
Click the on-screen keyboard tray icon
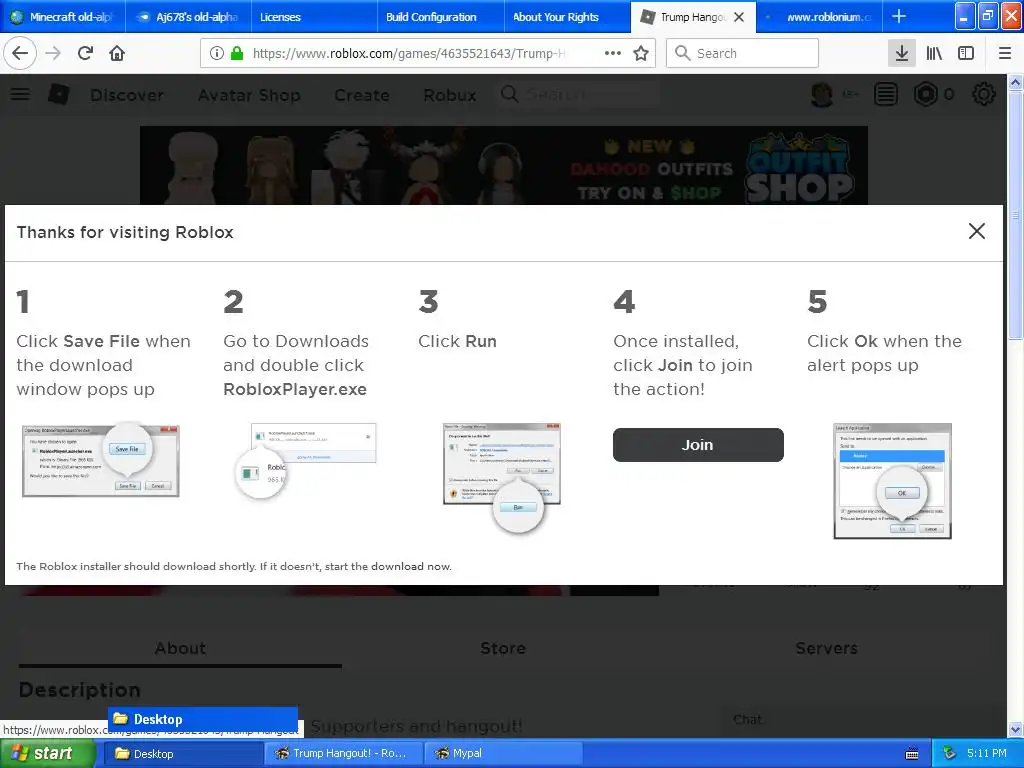point(912,754)
